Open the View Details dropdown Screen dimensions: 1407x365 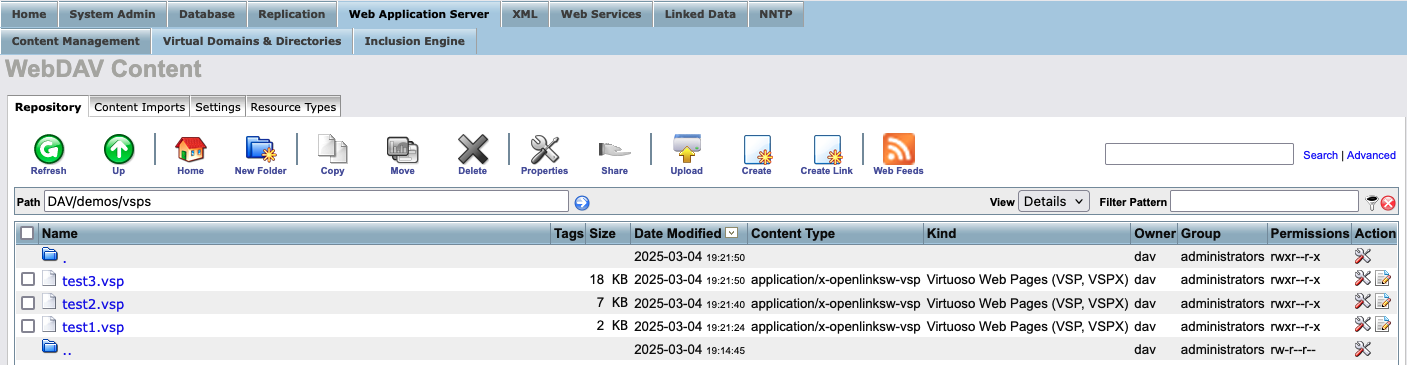click(1054, 201)
